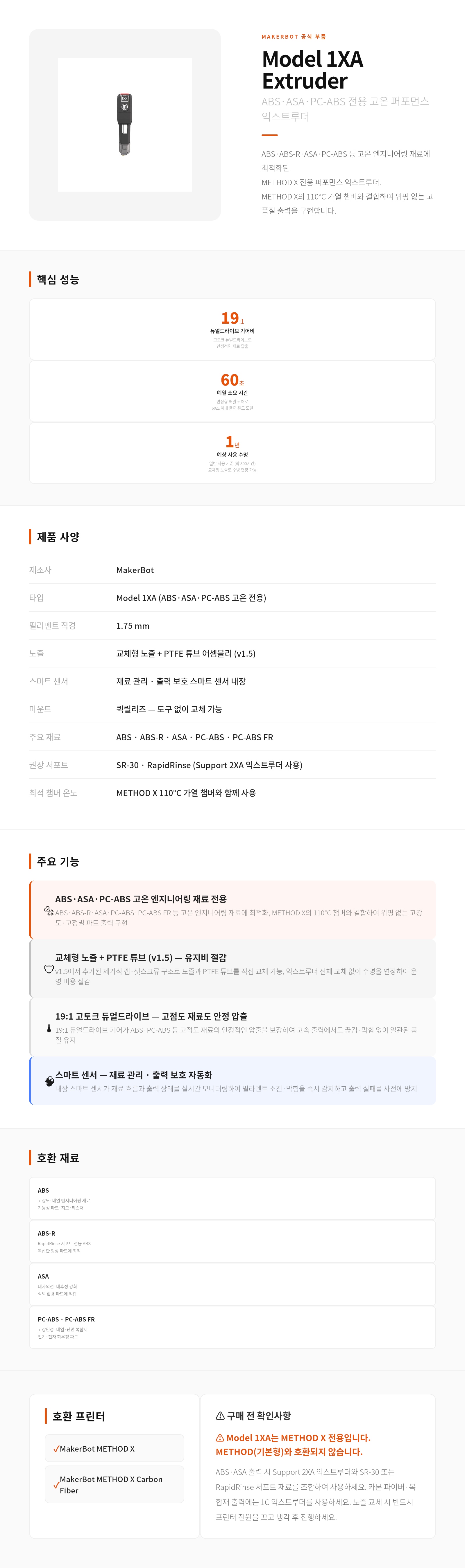
Task: Open the ABS compatible material card
Action: [x=232, y=1198]
